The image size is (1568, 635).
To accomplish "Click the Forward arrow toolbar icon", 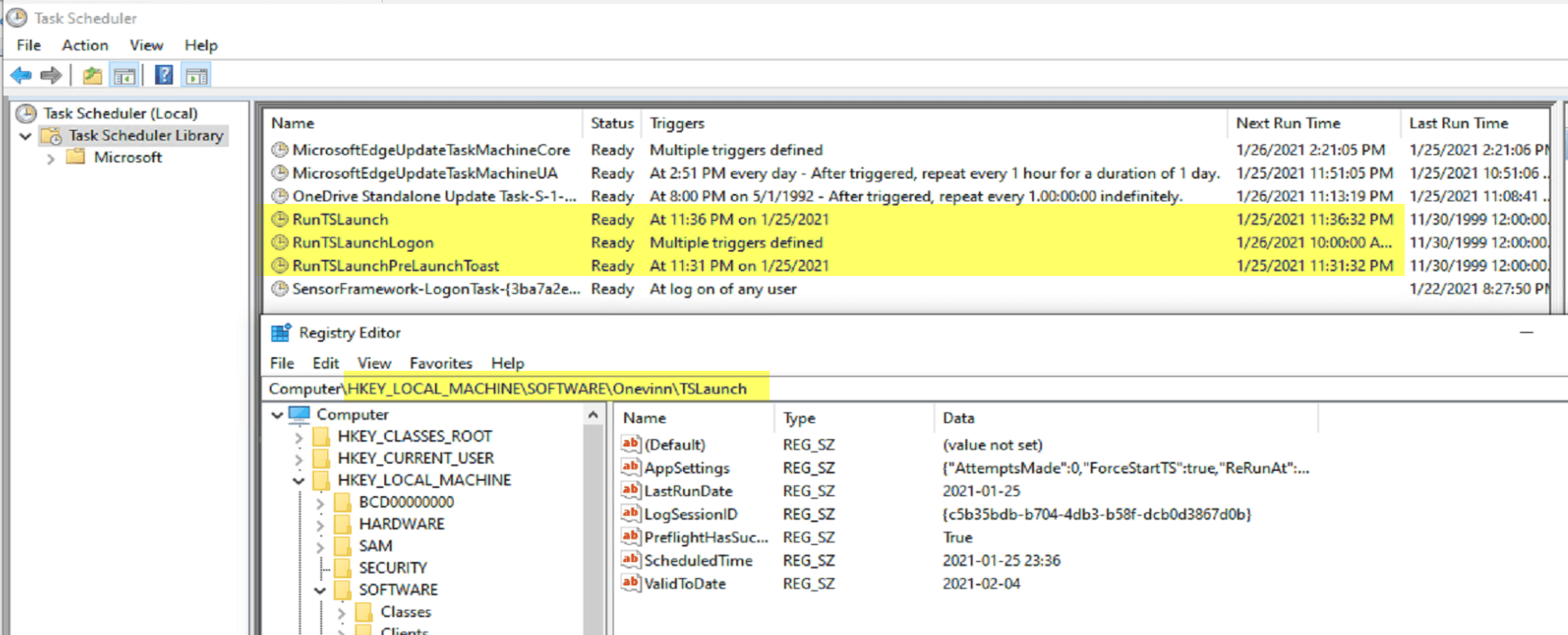I will (51, 76).
